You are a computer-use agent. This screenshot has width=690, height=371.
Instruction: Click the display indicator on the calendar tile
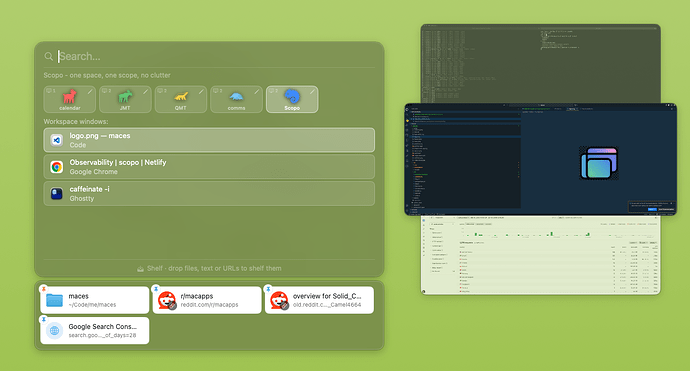tap(51, 91)
